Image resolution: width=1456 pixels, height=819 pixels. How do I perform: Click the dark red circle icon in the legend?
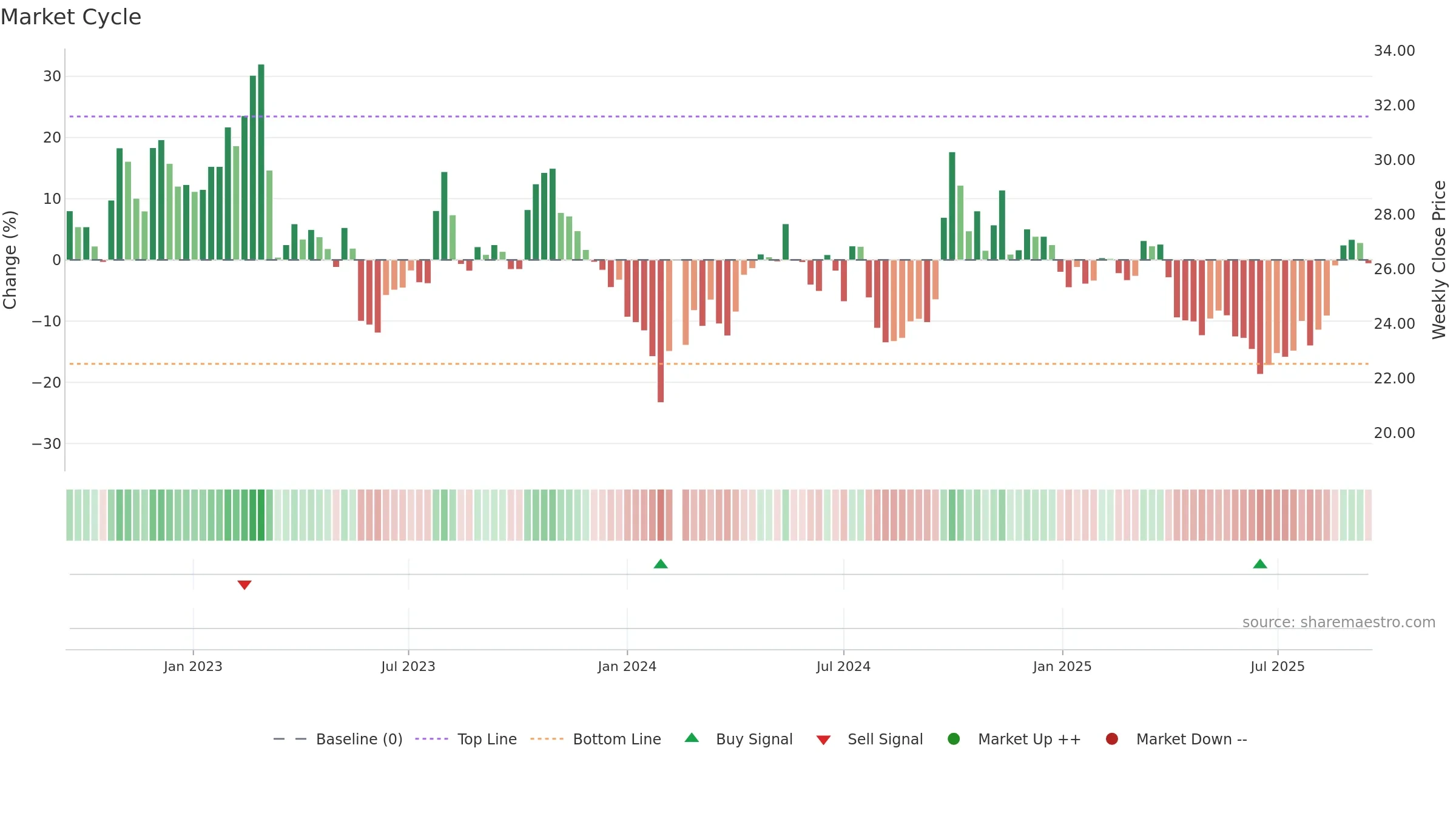point(1112,739)
